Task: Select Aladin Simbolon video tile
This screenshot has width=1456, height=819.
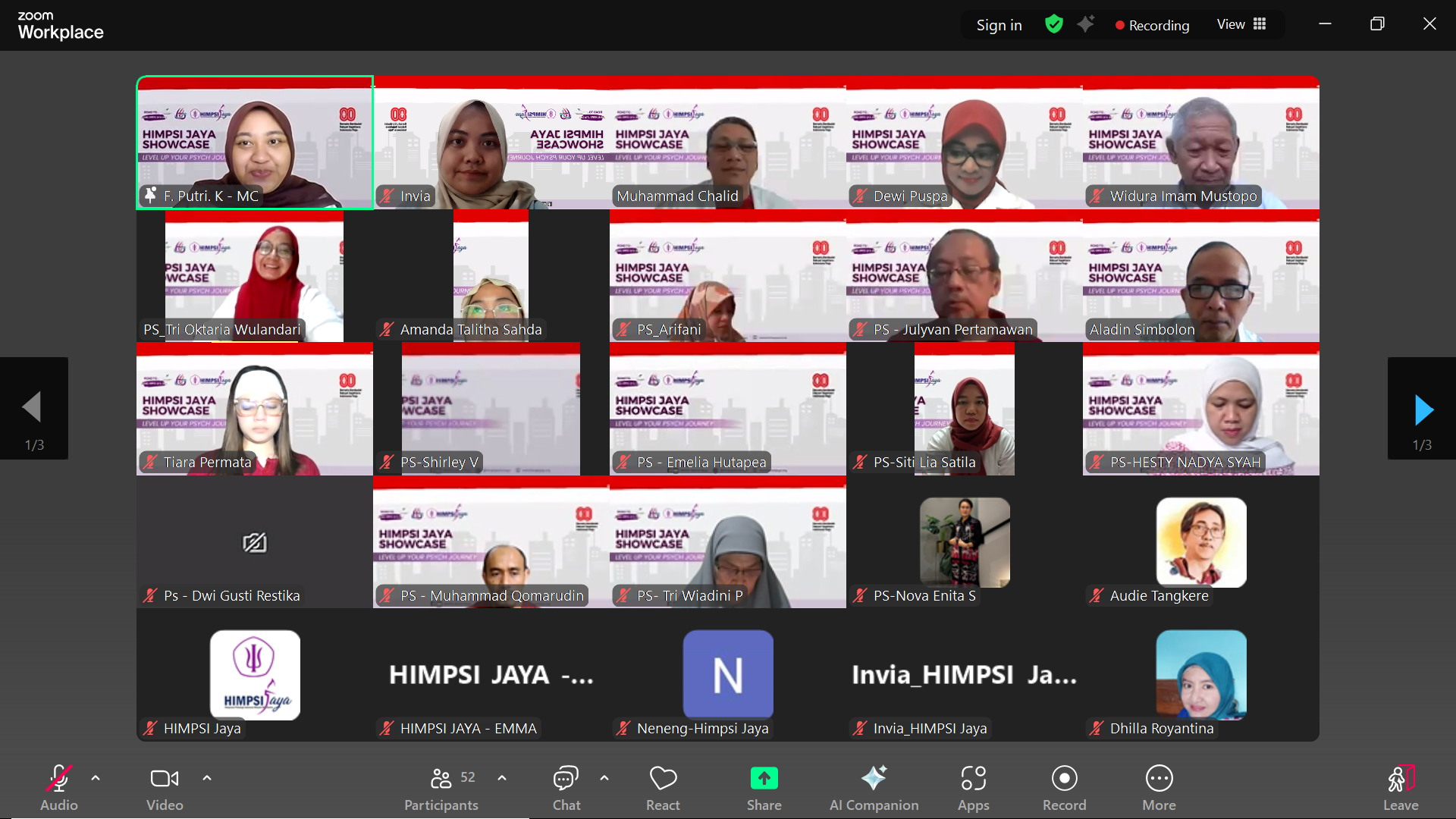Action: click(1201, 276)
